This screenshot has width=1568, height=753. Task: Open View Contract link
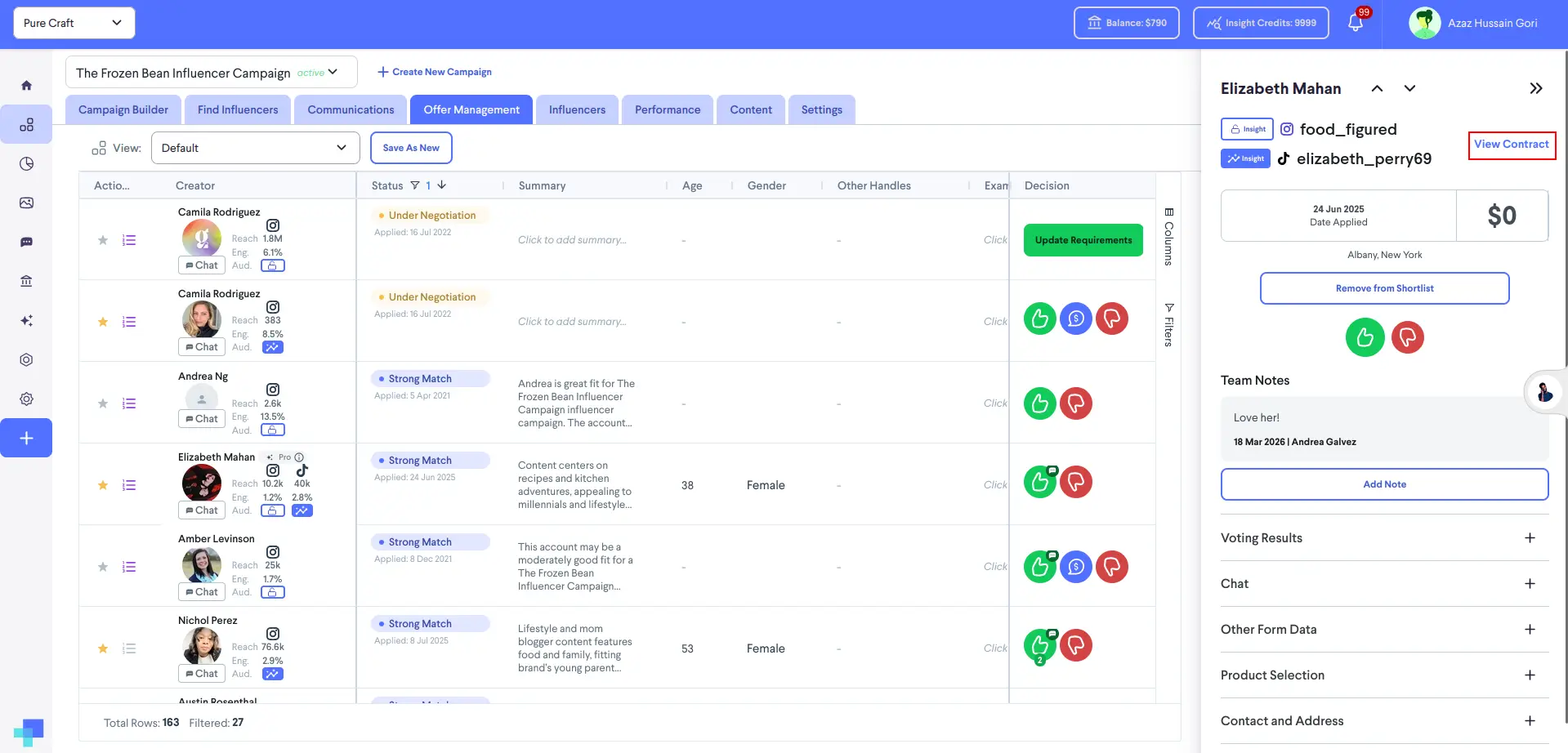[1512, 145]
